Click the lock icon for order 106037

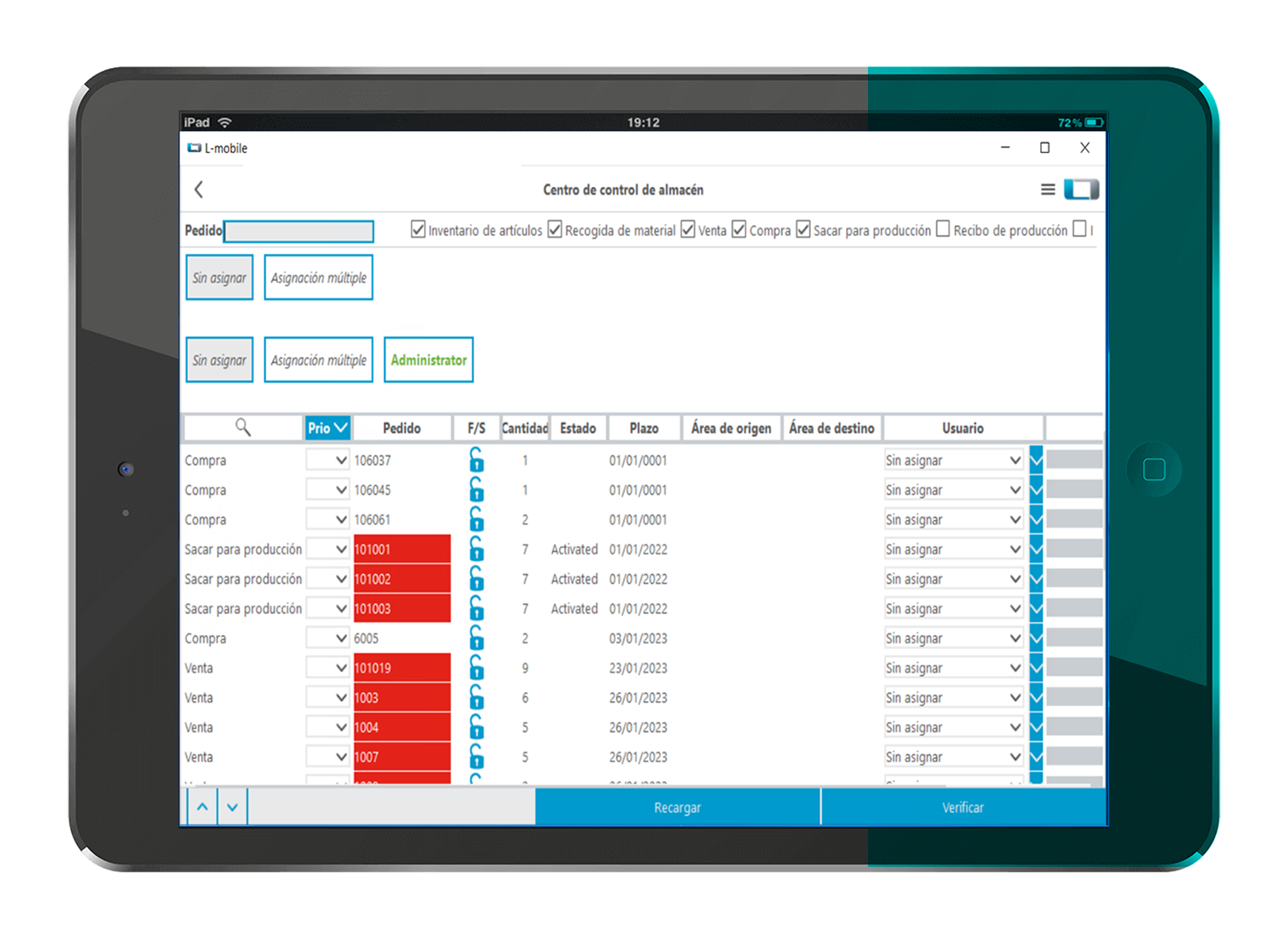pos(476,460)
